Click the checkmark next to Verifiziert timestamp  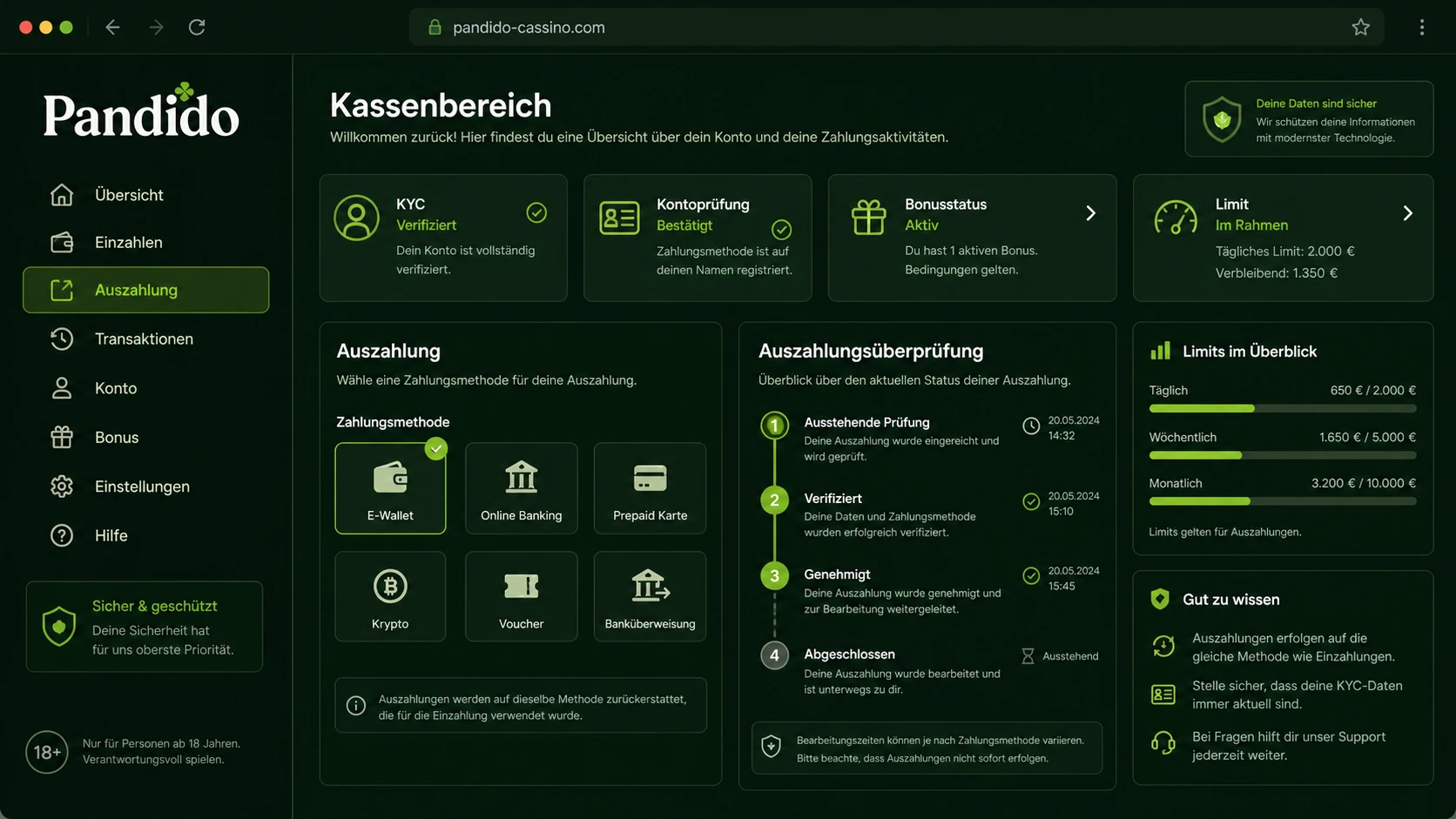tap(1031, 502)
